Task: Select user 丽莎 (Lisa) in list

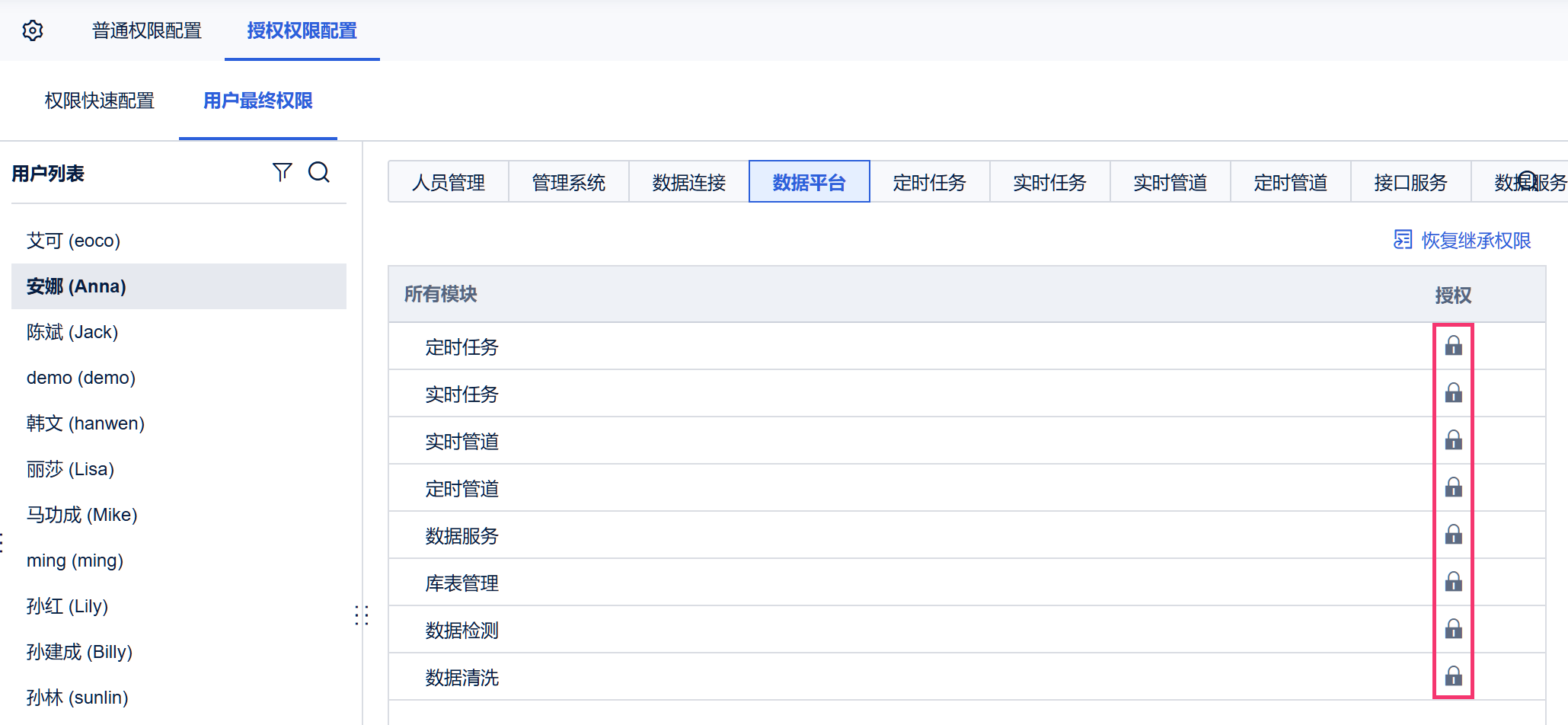Action: 70,469
